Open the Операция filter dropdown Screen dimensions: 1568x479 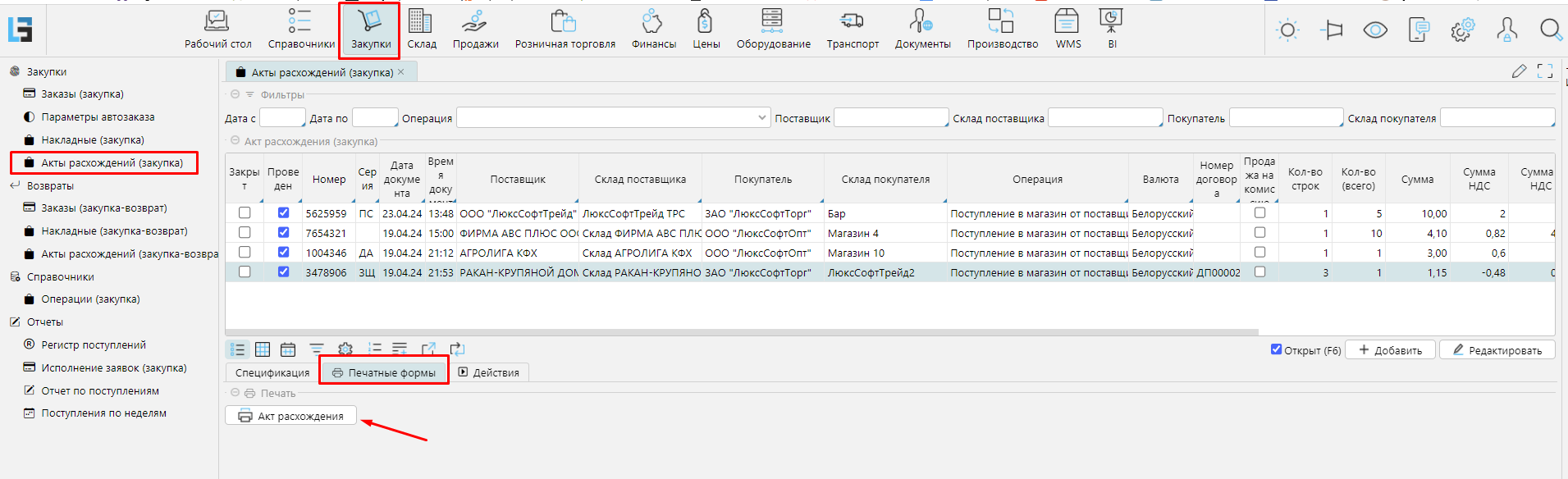[x=762, y=118]
